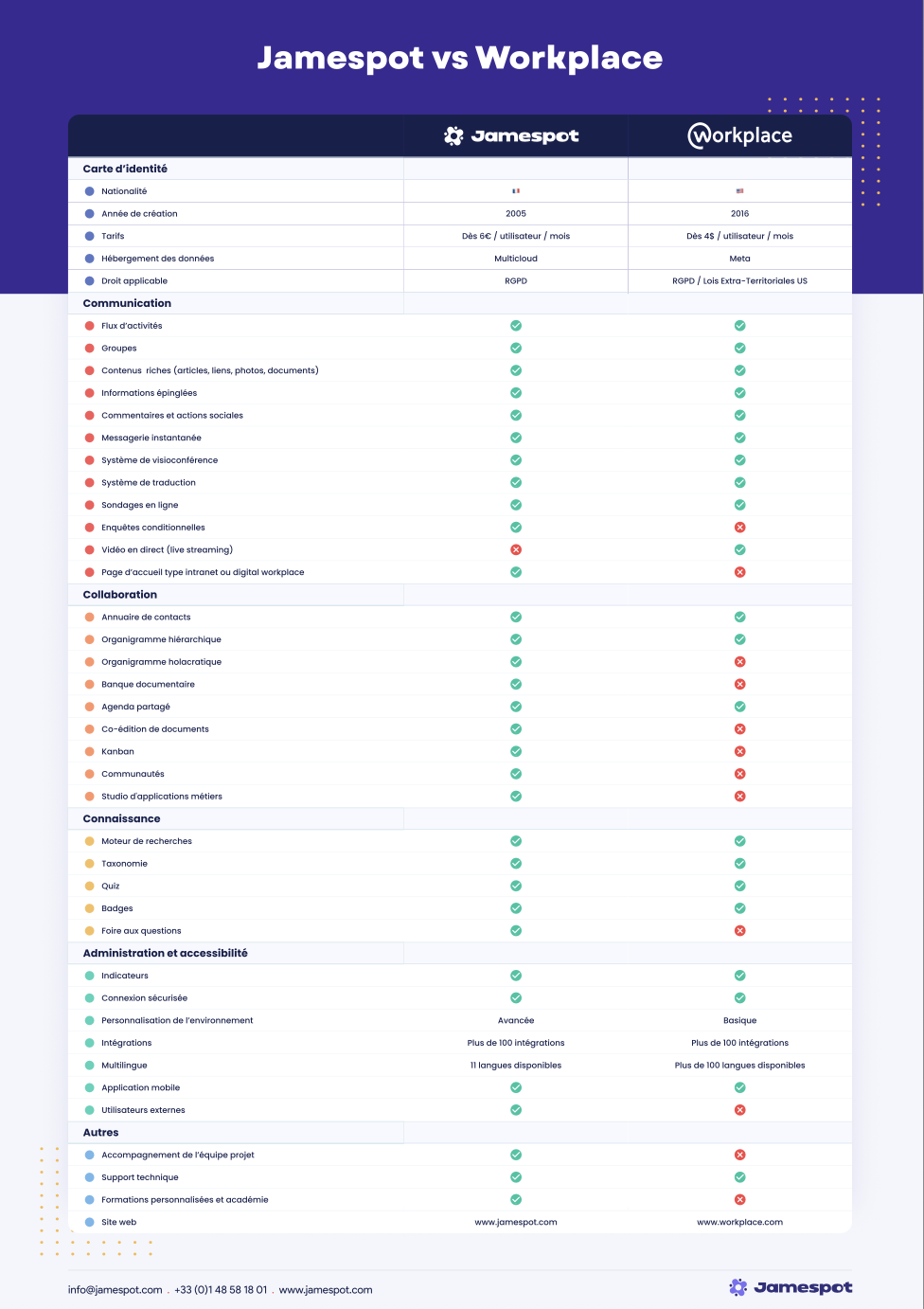Click Workplace's check for Support technique
The image size is (924, 1309).
pyautogui.click(x=740, y=1177)
